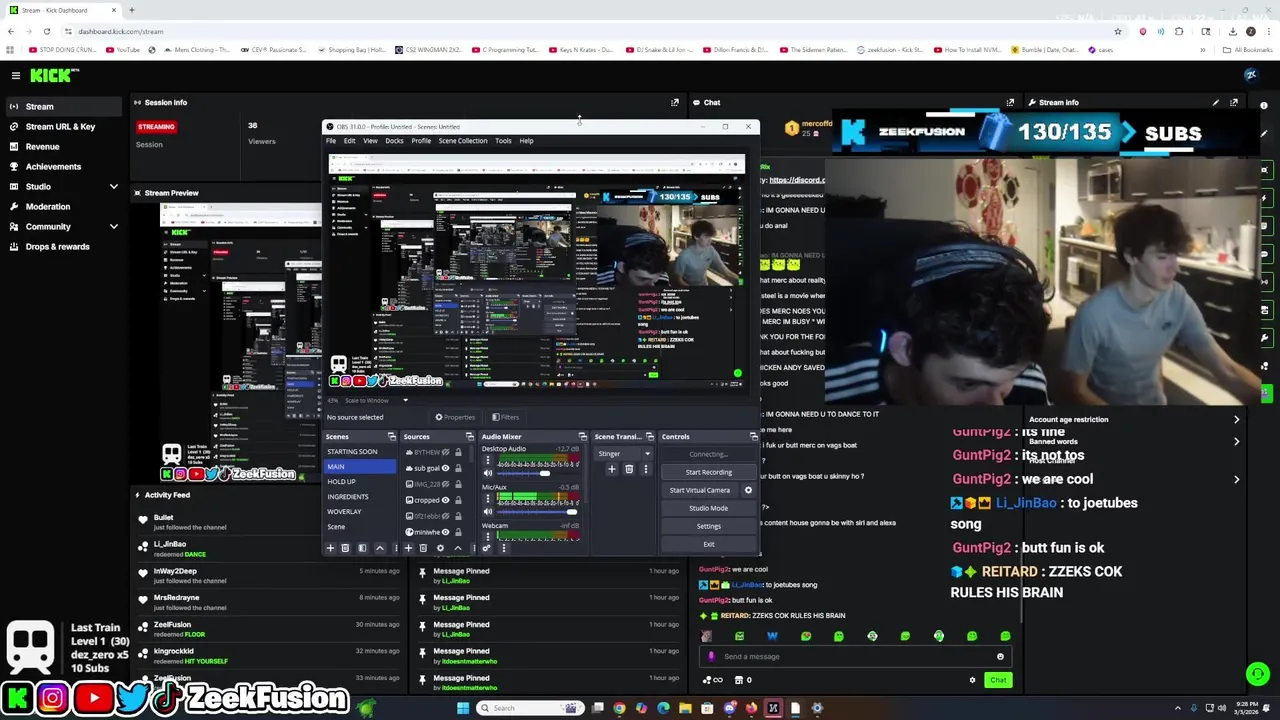1280x720 pixels.
Task: Mute Desktop Audio speaker icon
Action: click(x=488, y=474)
